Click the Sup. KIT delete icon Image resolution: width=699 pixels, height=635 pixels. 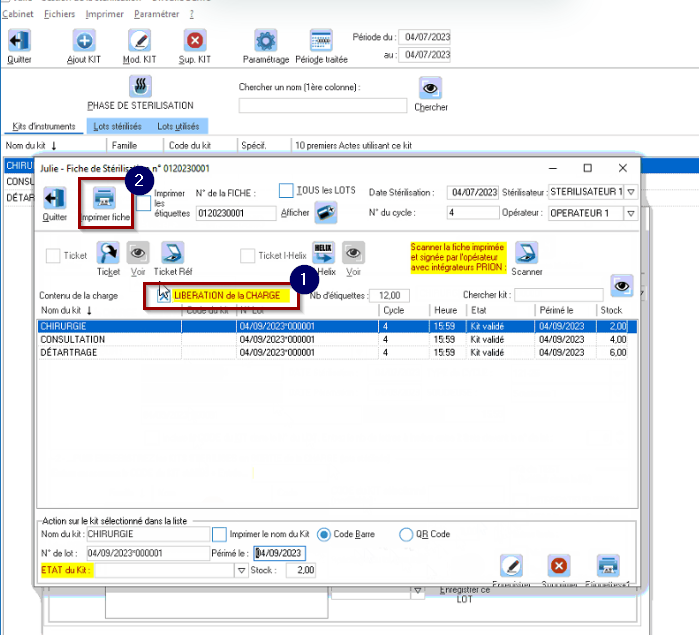coord(195,41)
